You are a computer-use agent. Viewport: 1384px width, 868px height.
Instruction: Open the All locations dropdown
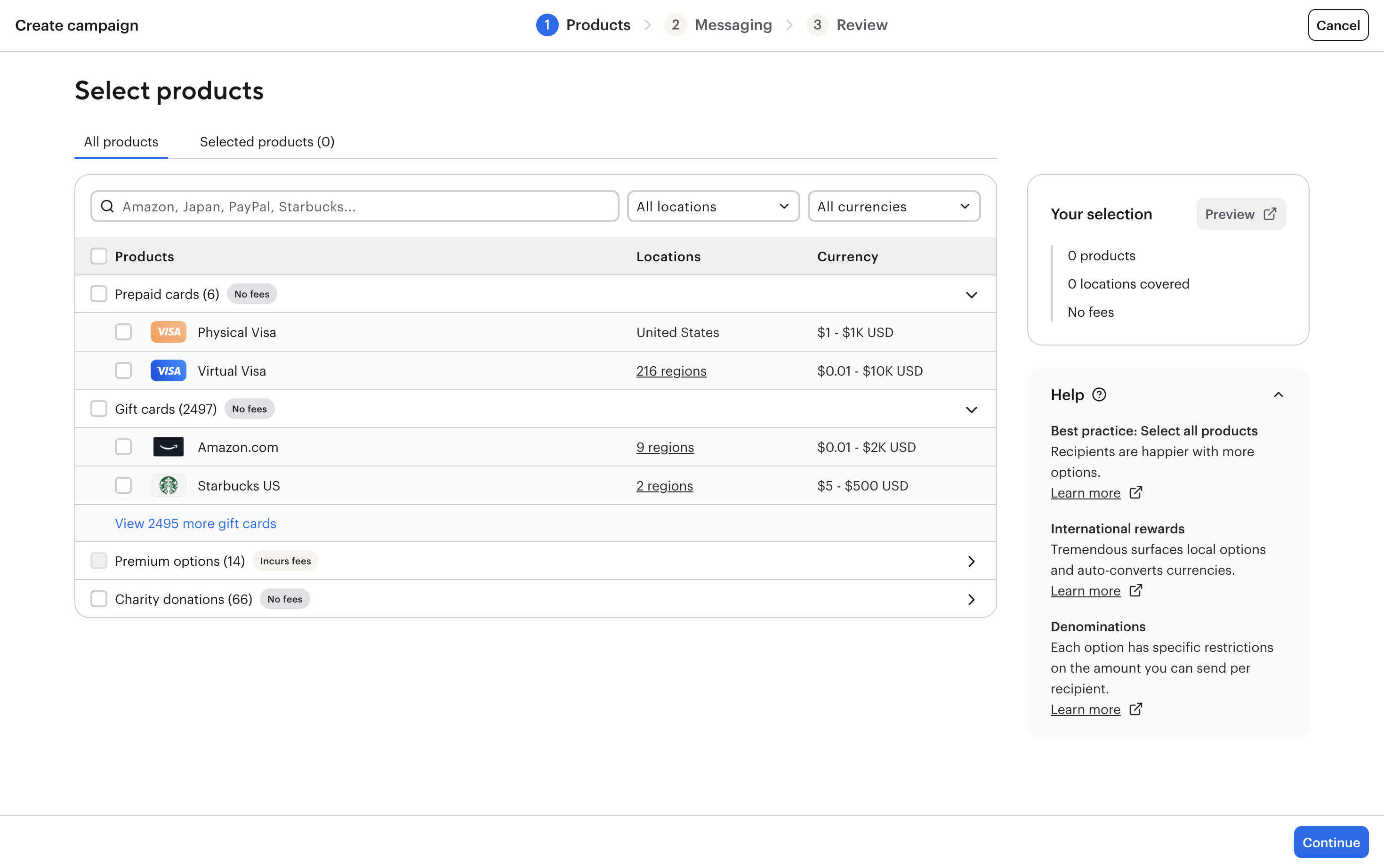[x=712, y=206]
